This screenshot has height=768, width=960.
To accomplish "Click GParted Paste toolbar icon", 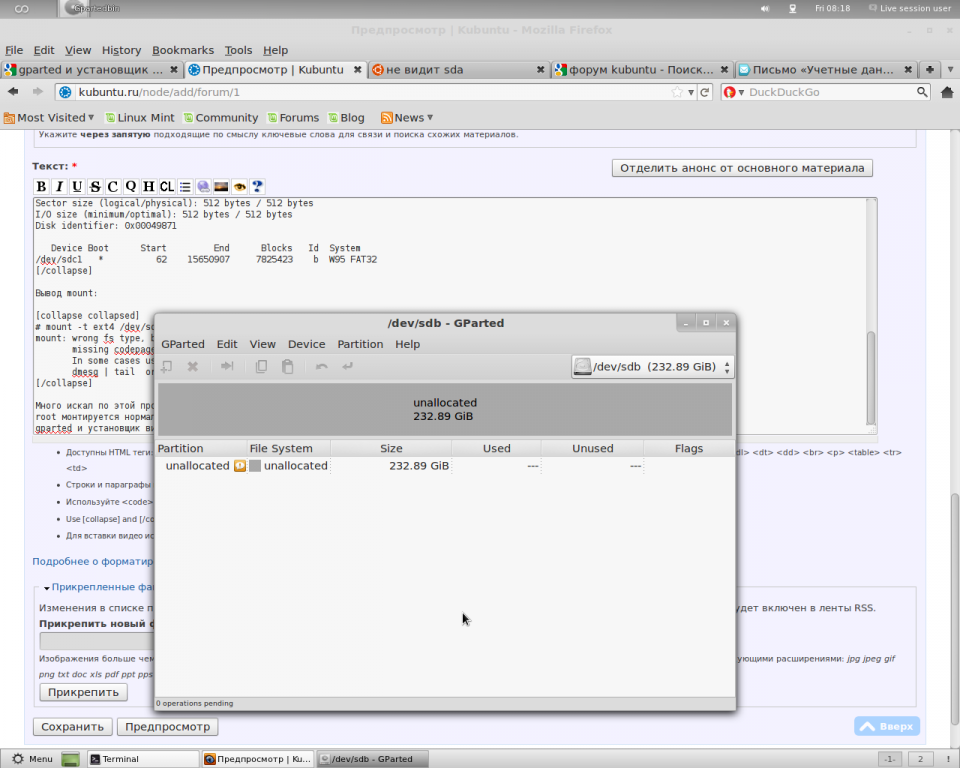I will point(288,366).
